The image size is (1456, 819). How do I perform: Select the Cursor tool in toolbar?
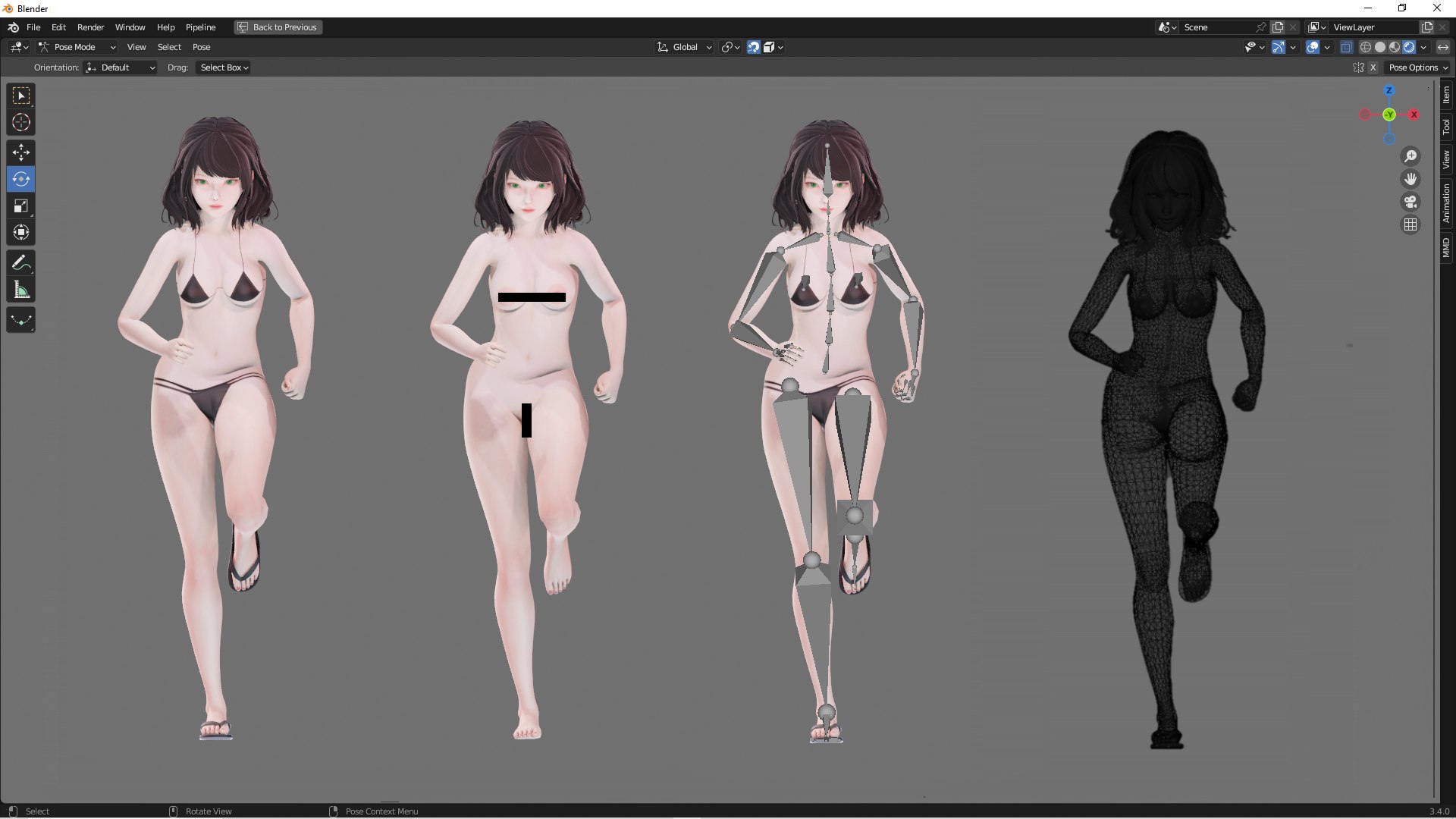[x=21, y=123]
